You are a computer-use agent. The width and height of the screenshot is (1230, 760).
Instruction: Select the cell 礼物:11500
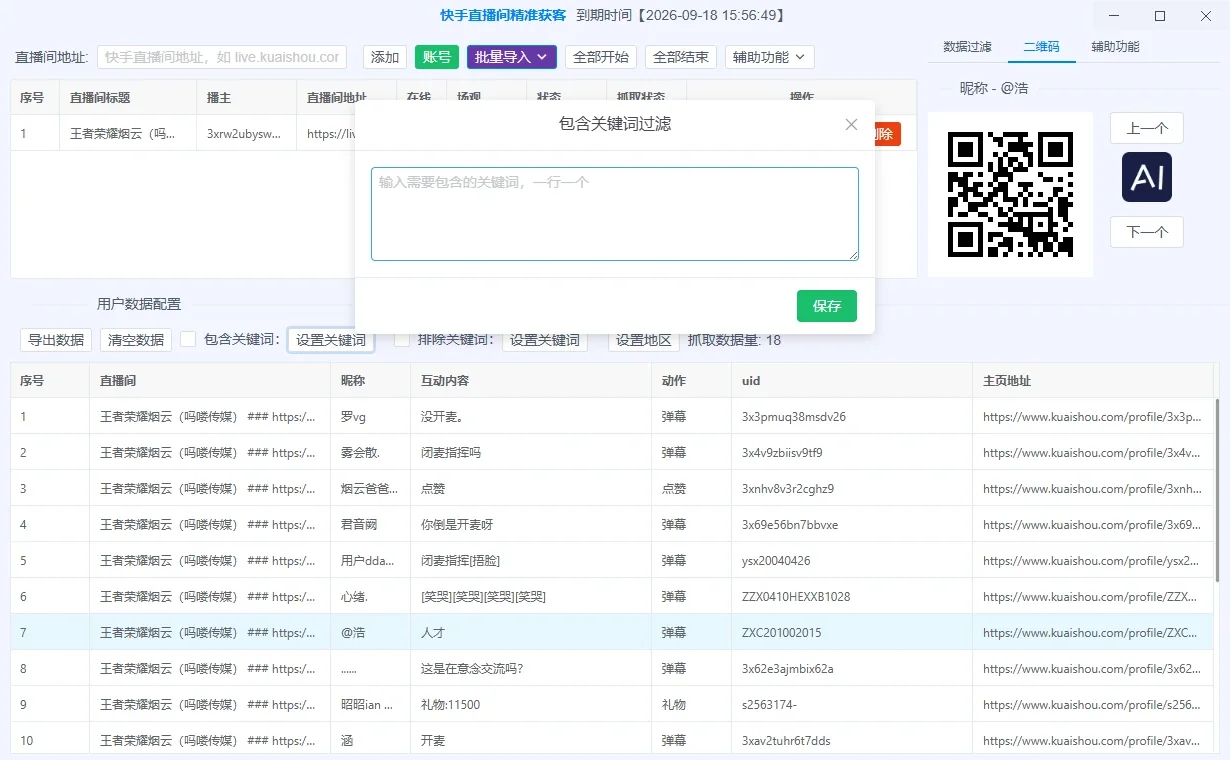(x=531, y=705)
